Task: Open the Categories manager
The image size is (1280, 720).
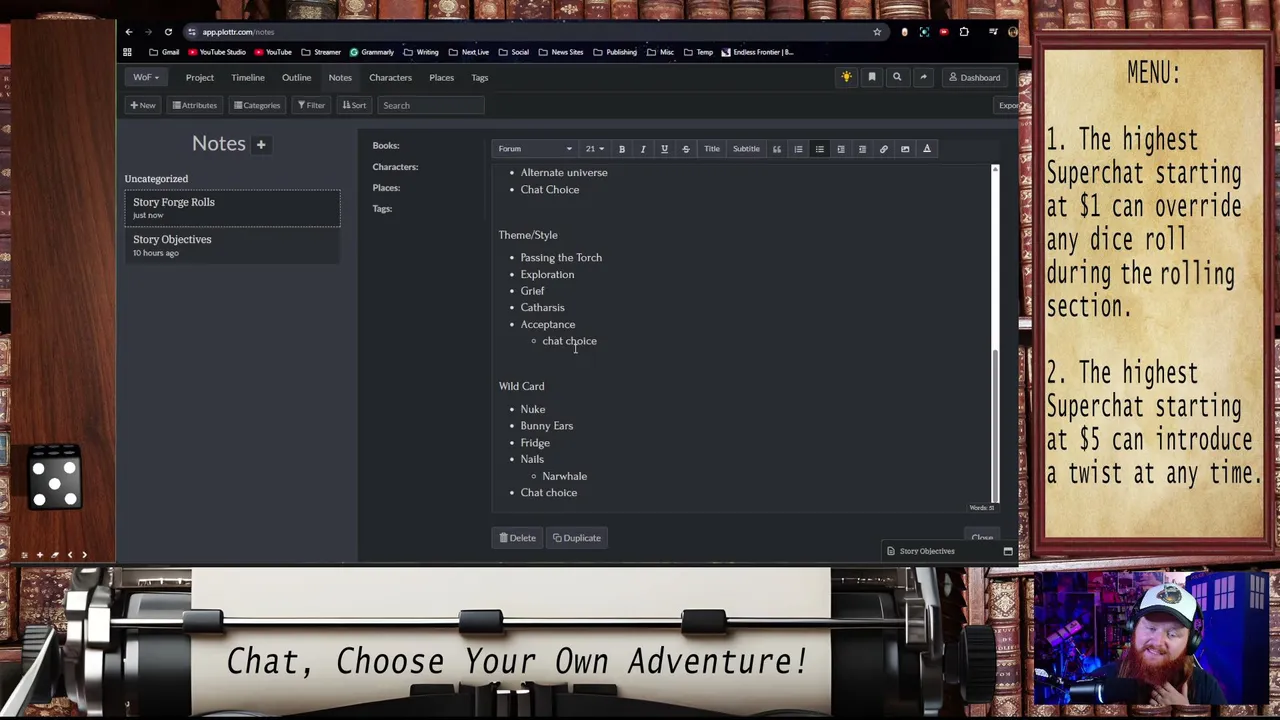Action: (x=257, y=105)
